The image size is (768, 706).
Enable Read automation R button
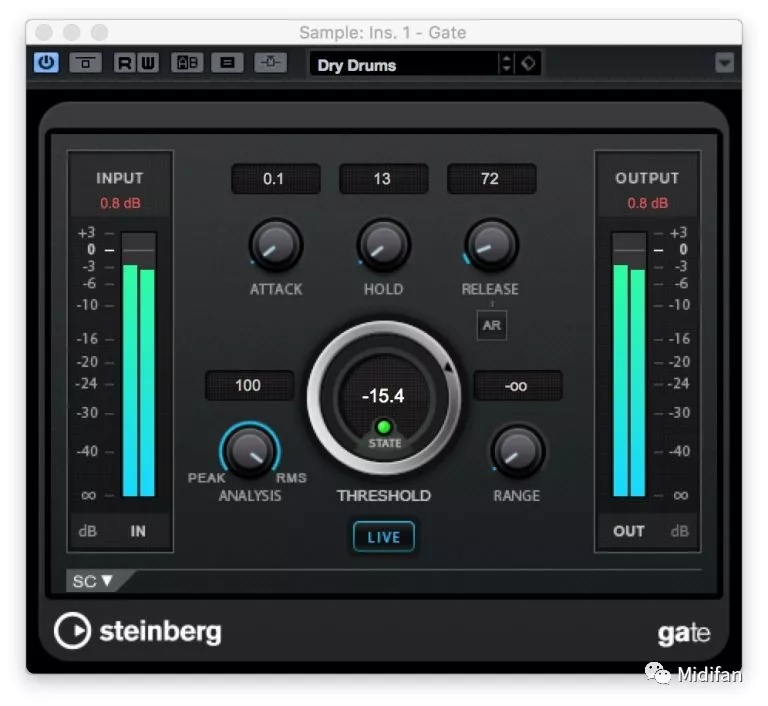coord(125,63)
